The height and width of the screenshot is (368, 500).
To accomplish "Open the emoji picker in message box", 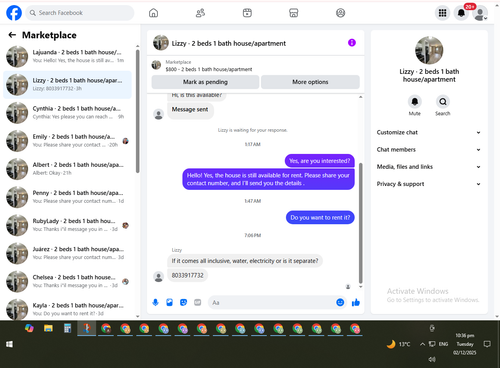I will click(x=340, y=302).
